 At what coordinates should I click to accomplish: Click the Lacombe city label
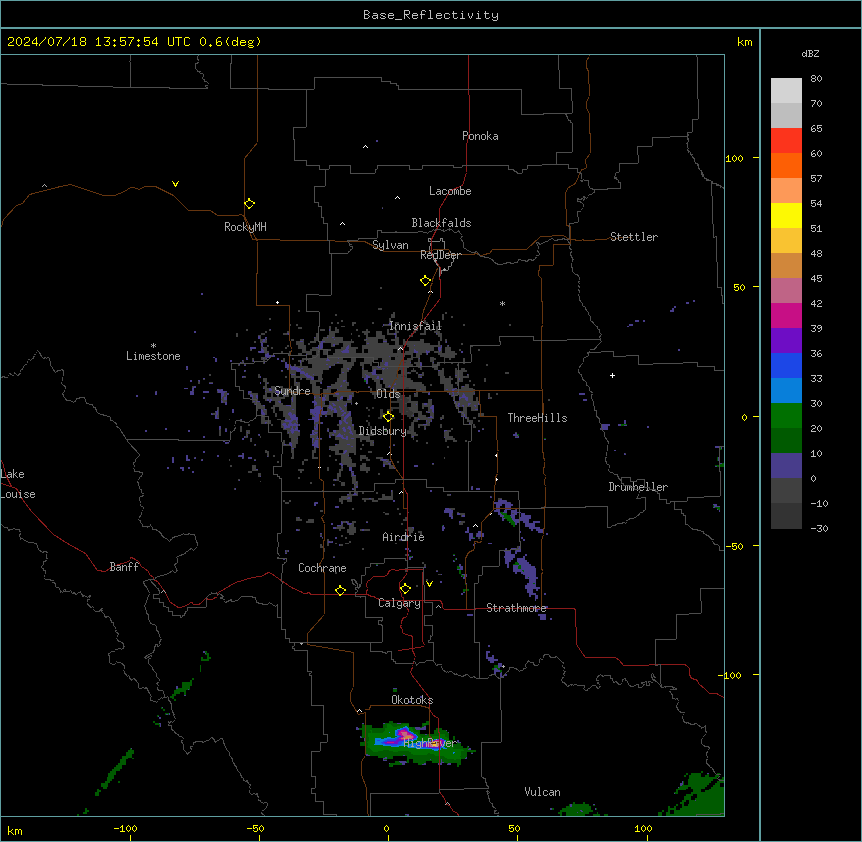(450, 191)
